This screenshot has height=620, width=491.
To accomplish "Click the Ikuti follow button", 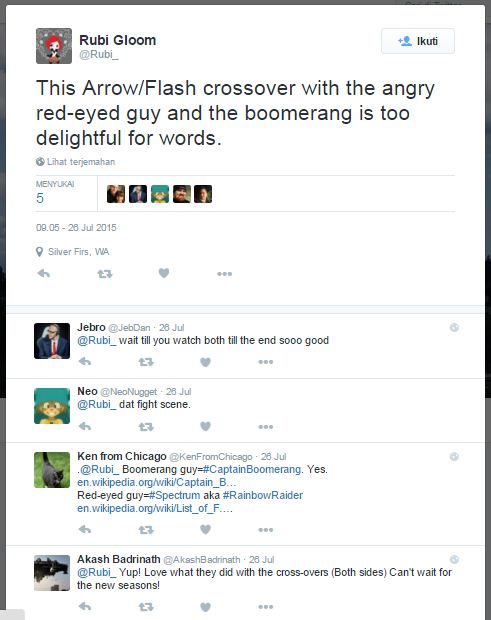I will (418, 41).
